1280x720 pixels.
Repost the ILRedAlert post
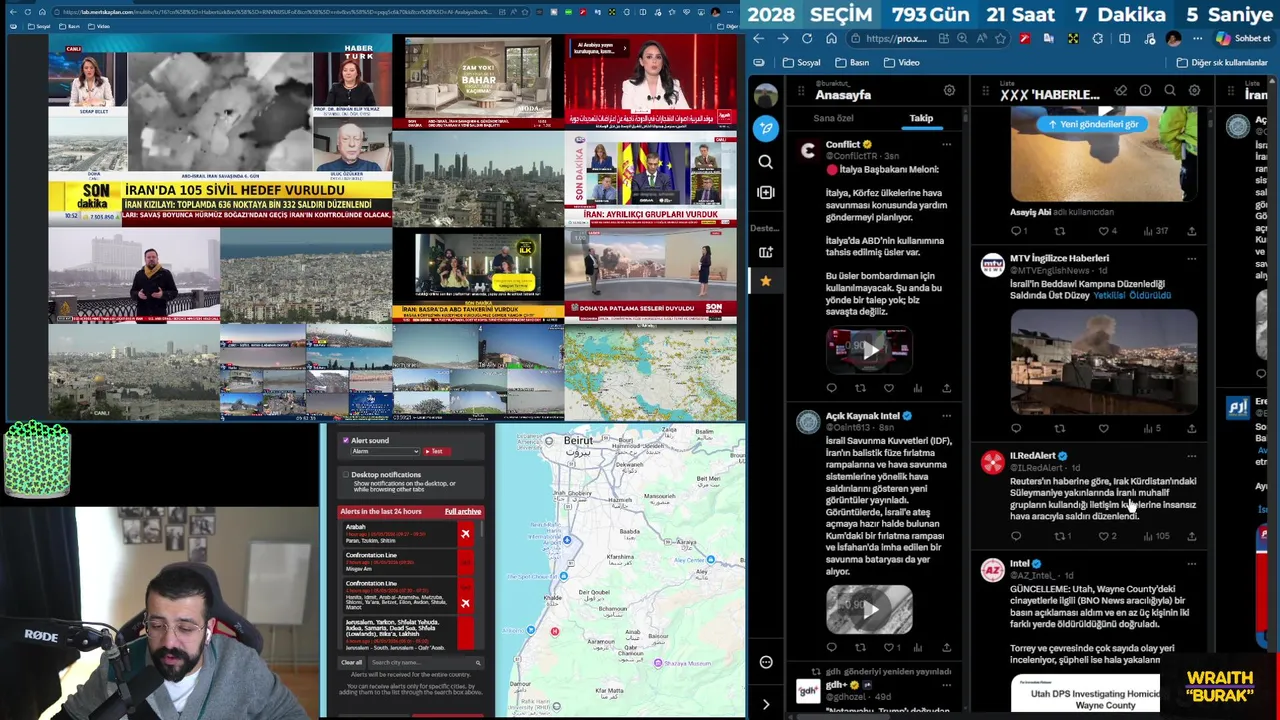1060,536
